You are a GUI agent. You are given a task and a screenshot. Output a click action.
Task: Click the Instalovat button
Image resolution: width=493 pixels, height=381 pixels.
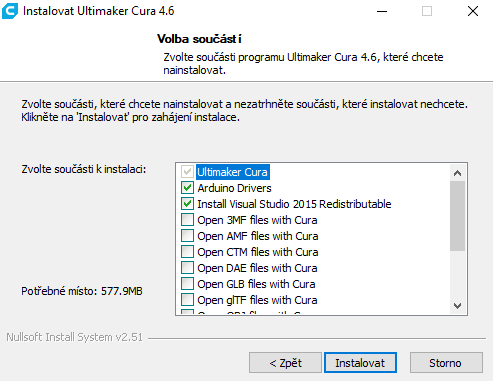click(360, 363)
